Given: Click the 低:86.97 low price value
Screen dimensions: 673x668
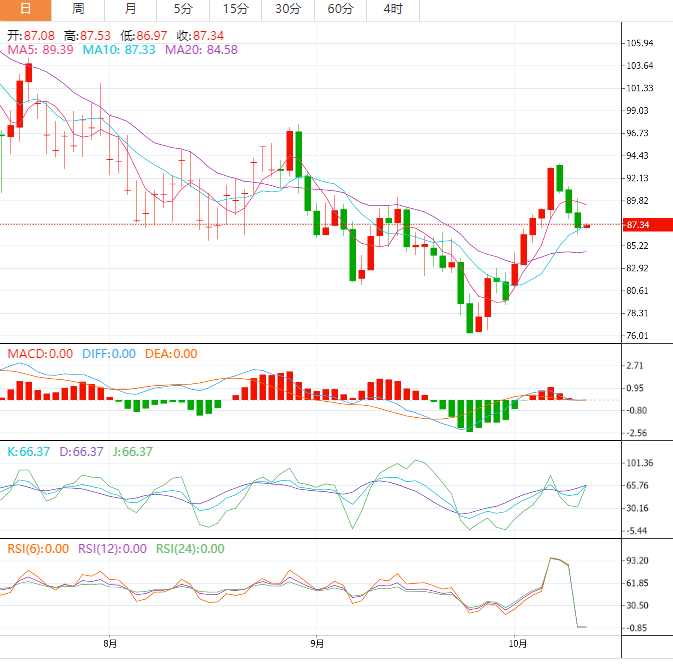Looking at the screenshot, I should tap(144, 36).
